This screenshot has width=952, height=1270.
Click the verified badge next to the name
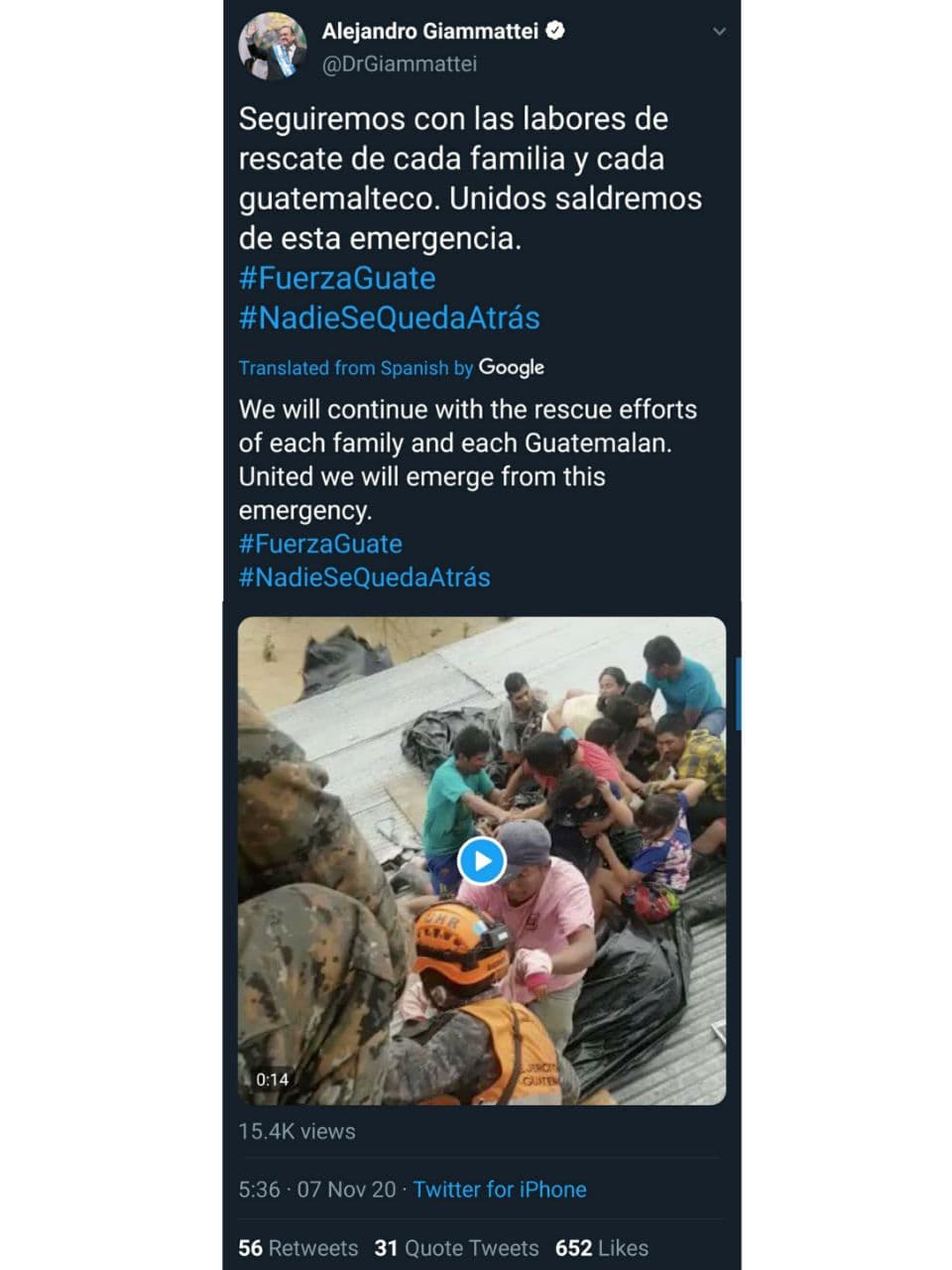point(556,31)
